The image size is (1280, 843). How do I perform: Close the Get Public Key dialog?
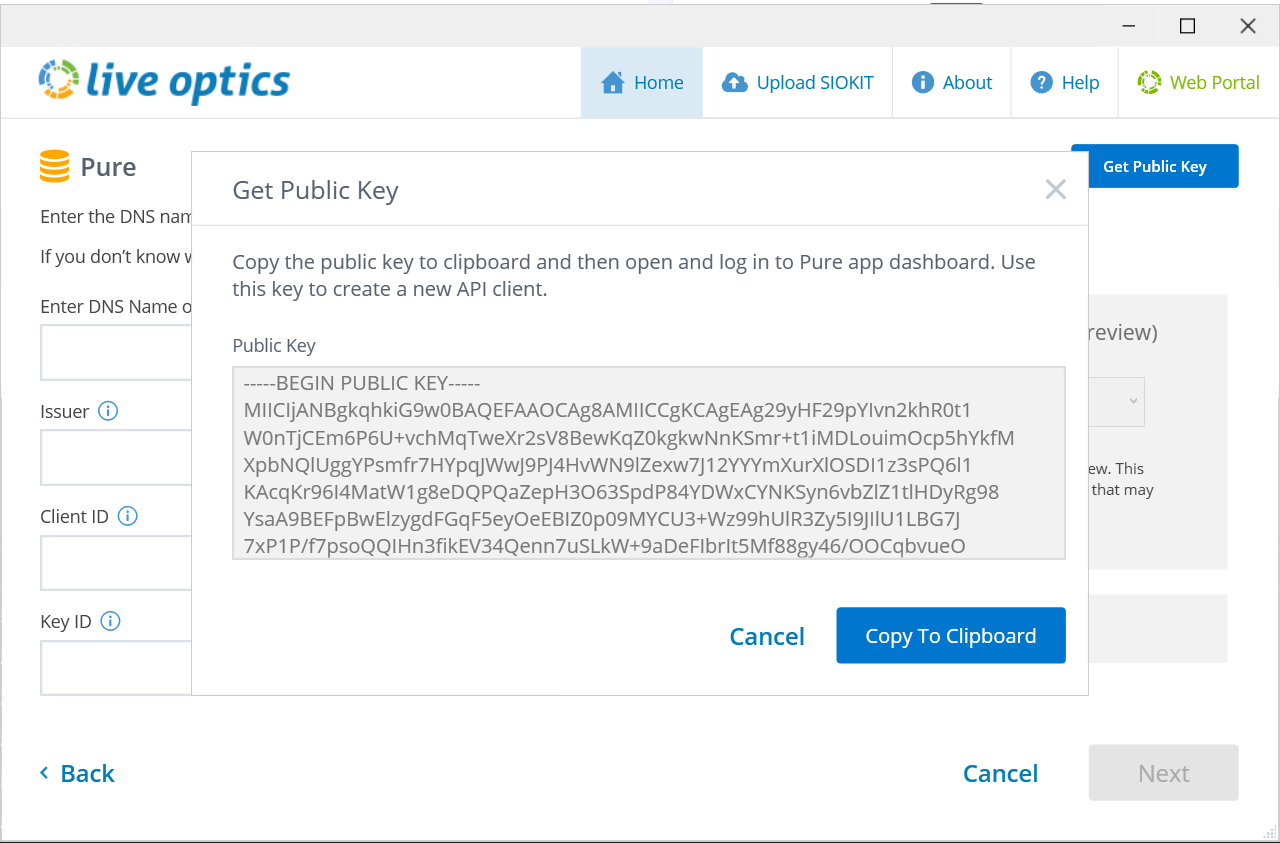coord(1055,189)
